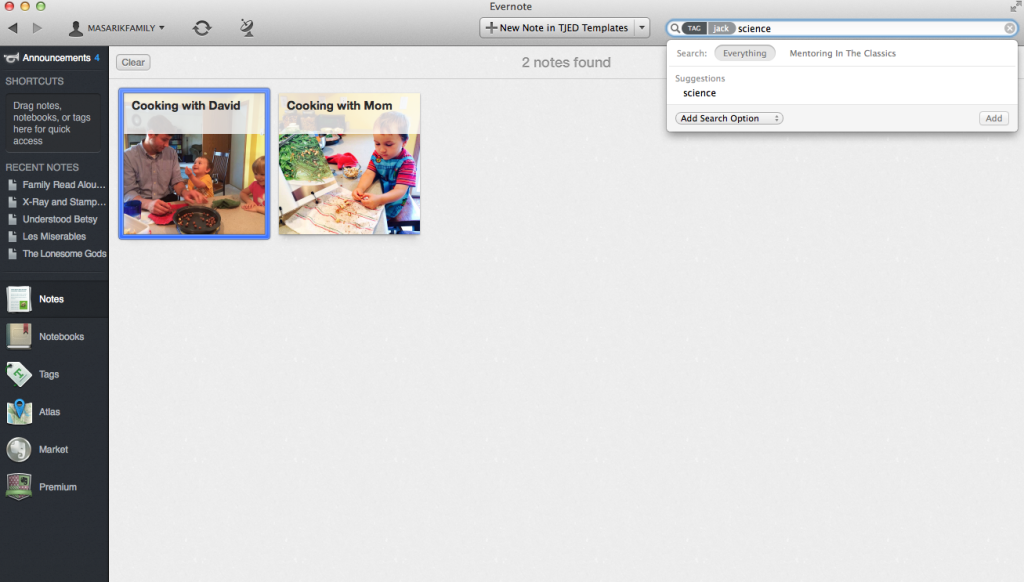Open recent note Family Read Alou...
The width and height of the screenshot is (1024, 582).
(64, 185)
